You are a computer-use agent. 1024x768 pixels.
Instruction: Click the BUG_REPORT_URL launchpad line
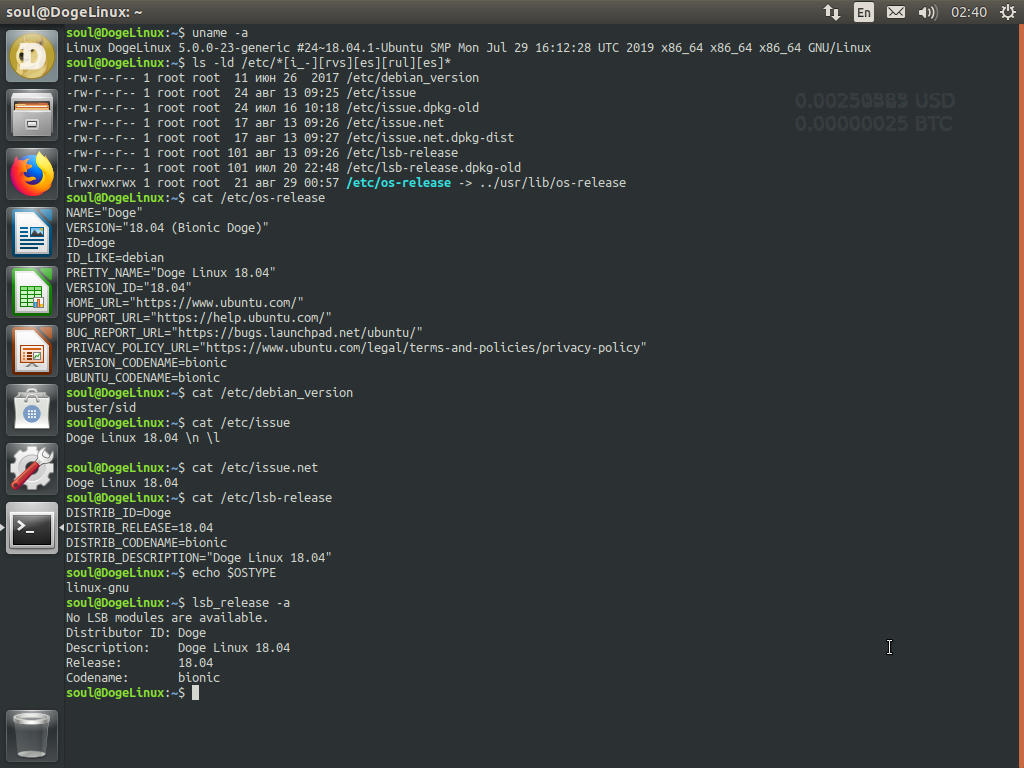click(244, 333)
